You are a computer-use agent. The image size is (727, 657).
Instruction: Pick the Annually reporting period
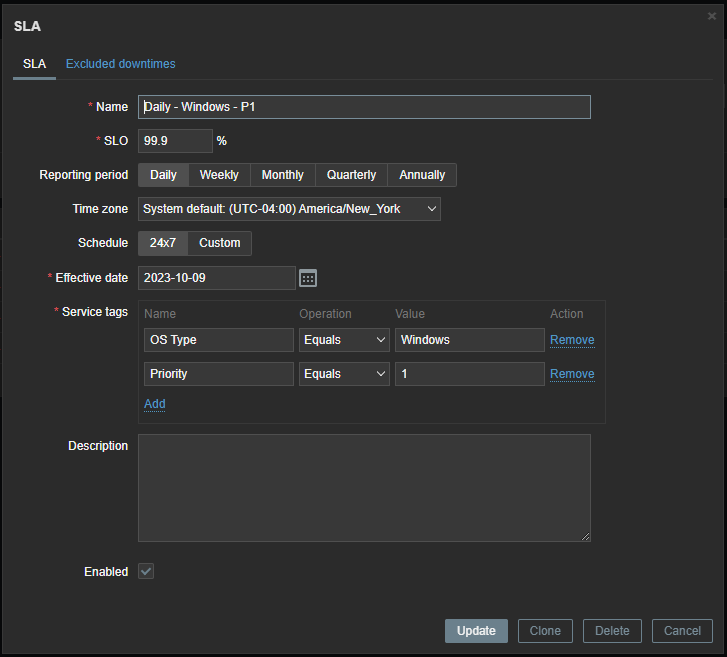point(422,175)
